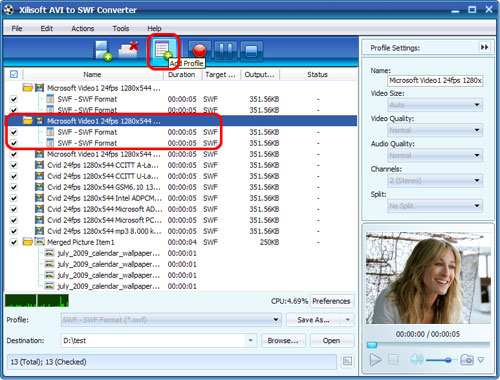
Task: Uncheck the Cvid Microsoft PC row checkbox
Action: [x=14, y=220]
